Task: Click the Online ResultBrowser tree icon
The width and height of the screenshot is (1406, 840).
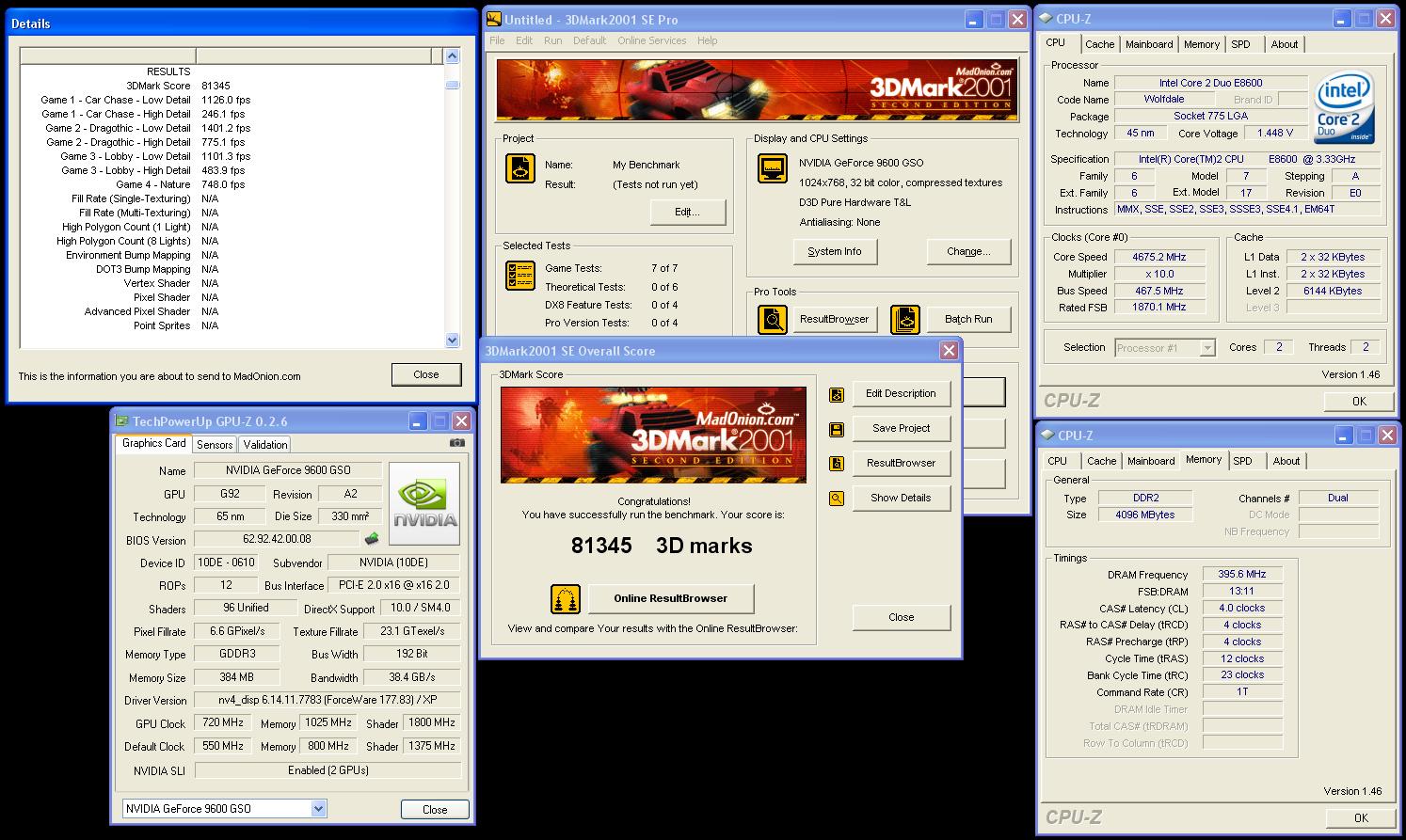Action: [565, 598]
